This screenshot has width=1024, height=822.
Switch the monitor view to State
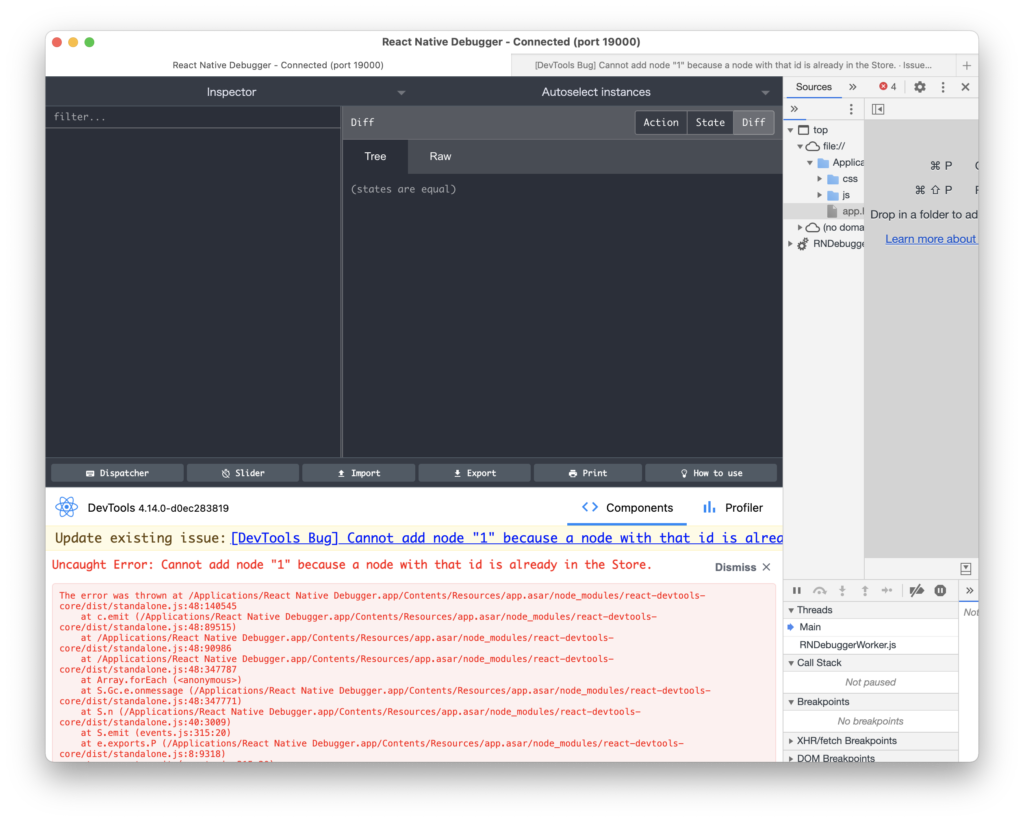coord(710,122)
